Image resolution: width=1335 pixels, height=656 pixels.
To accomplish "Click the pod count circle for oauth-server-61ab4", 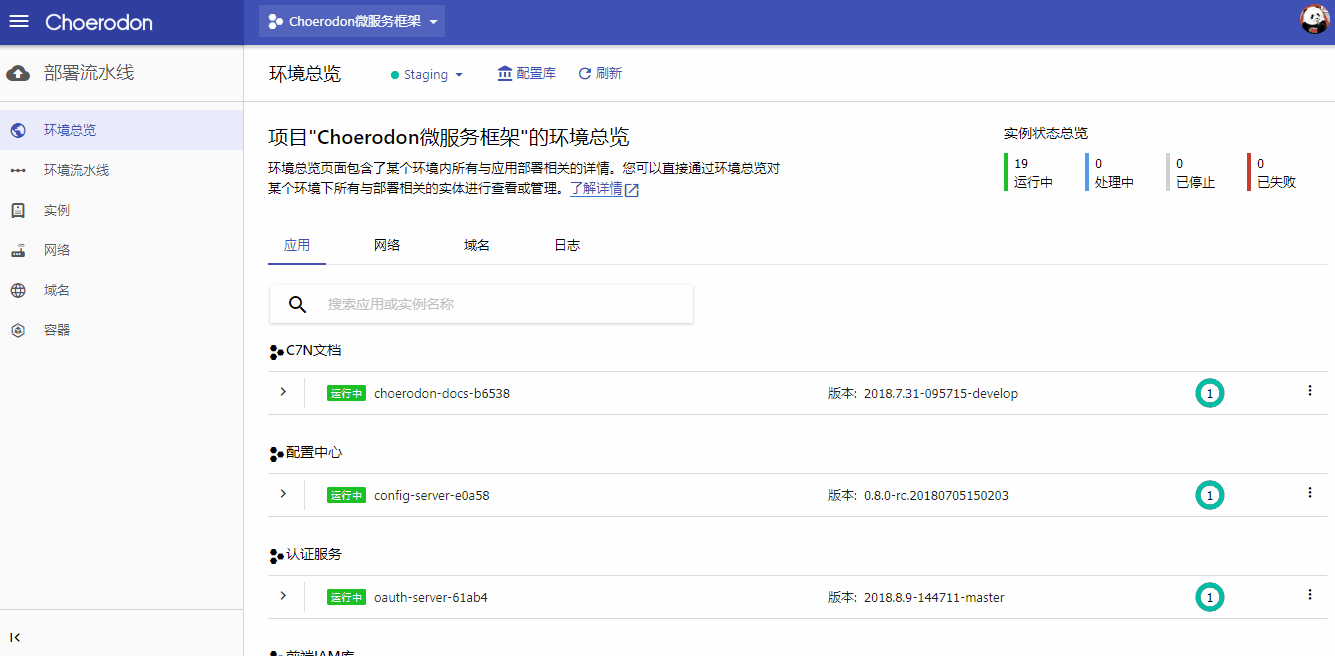I will coord(1210,598).
